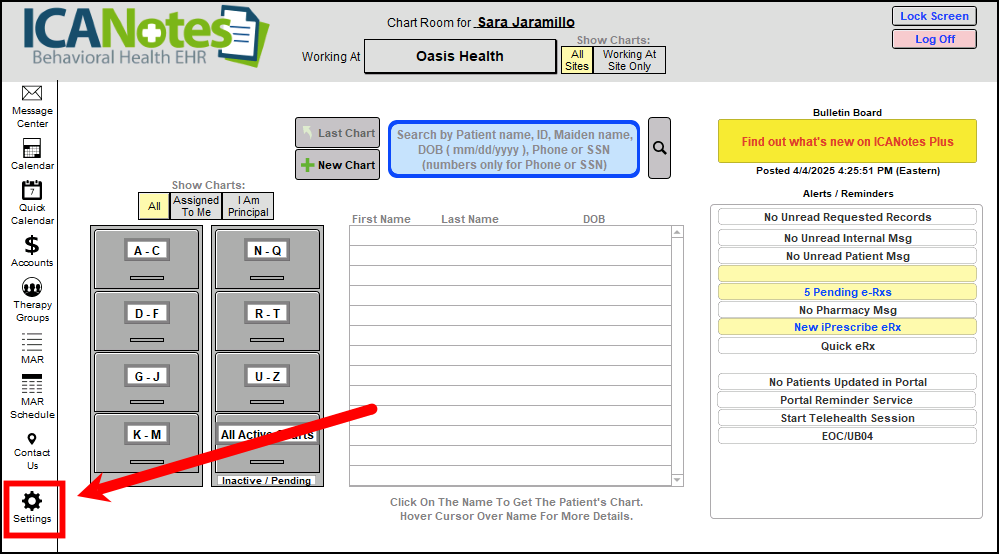Image resolution: width=999 pixels, height=554 pixels.
Task: Select All Sites show charts option
Action: (577, 60)
